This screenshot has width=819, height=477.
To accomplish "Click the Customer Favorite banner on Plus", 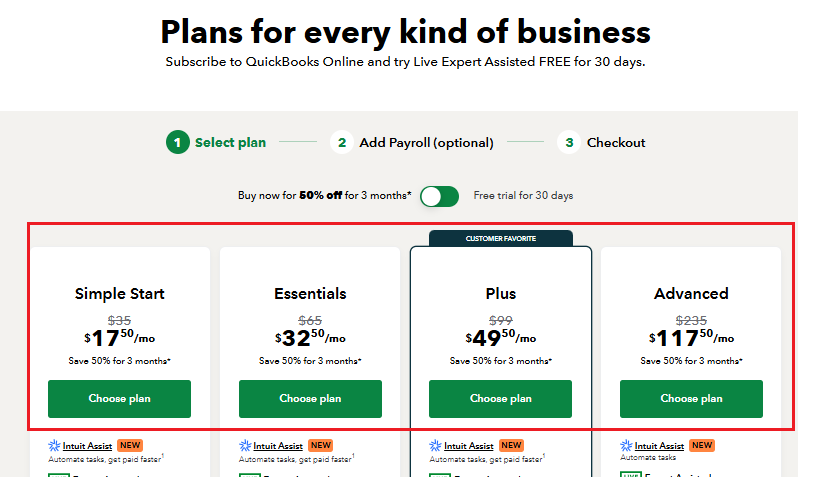I will (501, 238).
